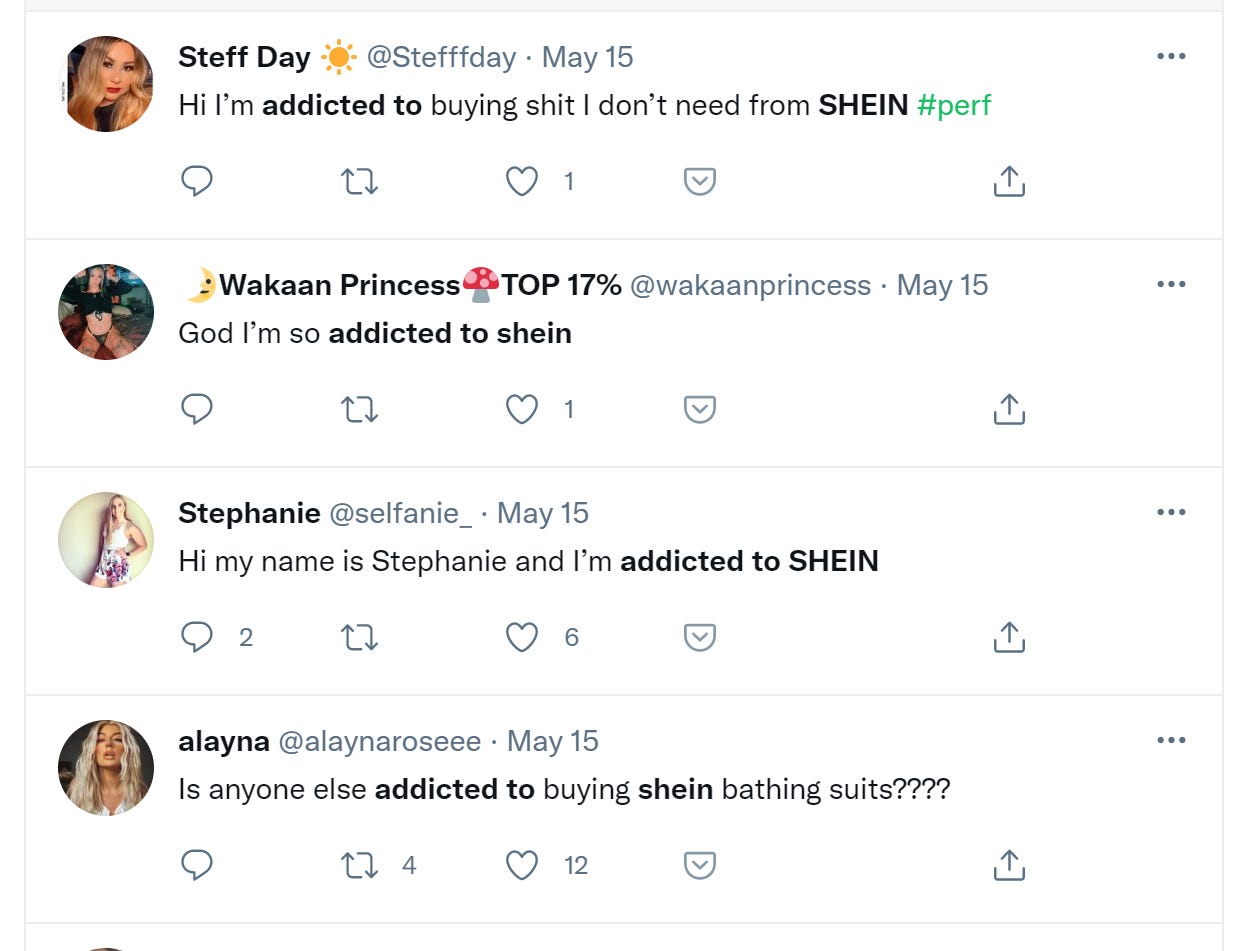The width and height of the screenshot is (1251, 951).
Task: Bookmark alayna's bathing suits tweet
Action: coord(698,865)
